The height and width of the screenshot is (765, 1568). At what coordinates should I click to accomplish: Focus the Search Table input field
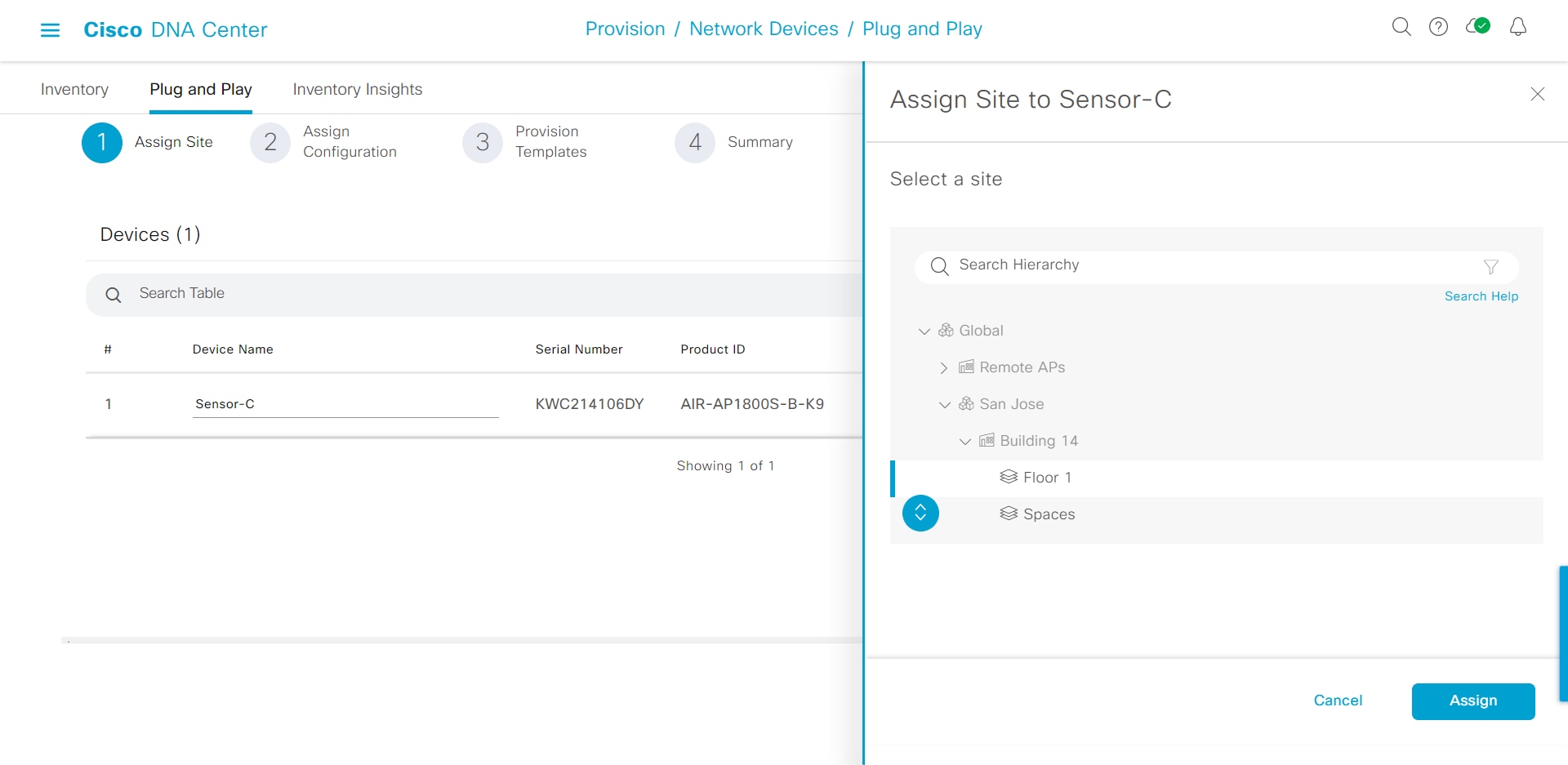(x=474, y=295)
